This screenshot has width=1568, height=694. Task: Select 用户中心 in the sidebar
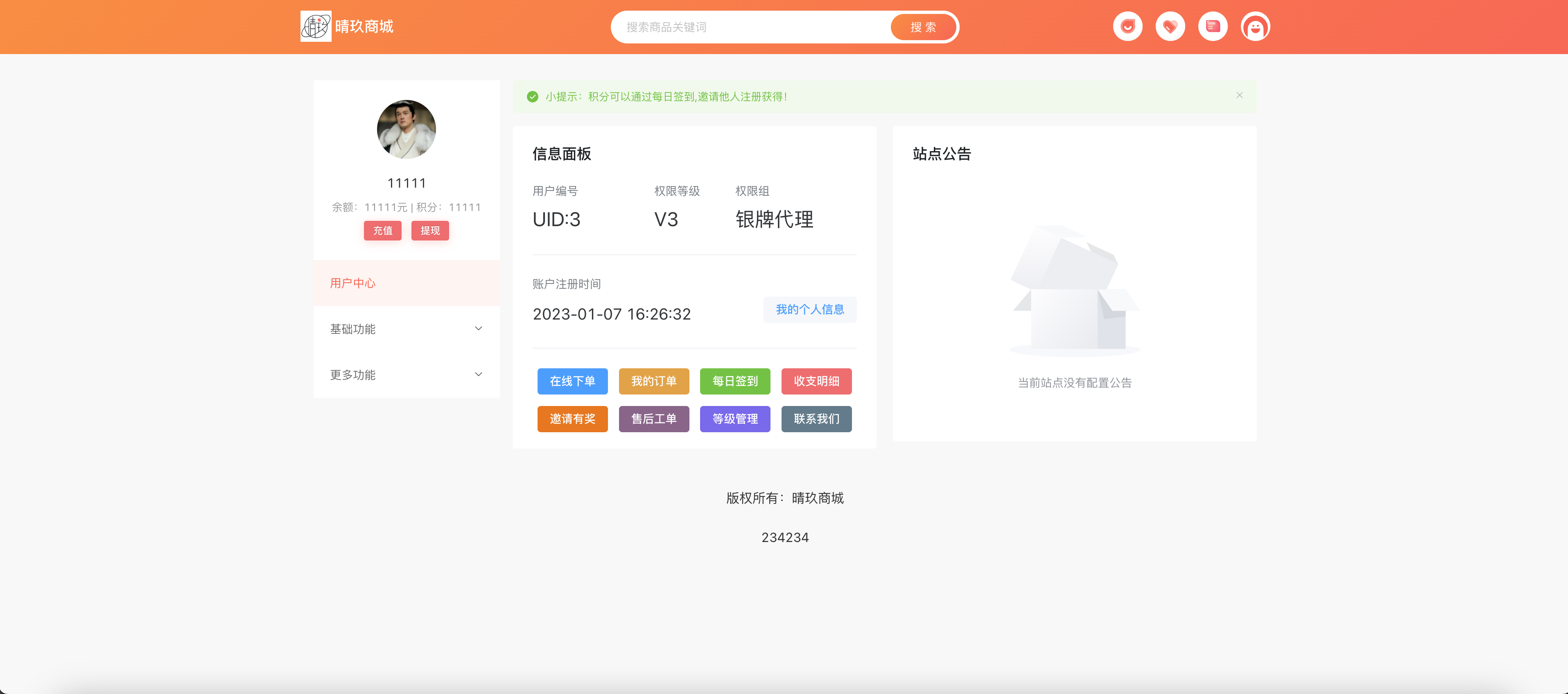click(406, 283)
